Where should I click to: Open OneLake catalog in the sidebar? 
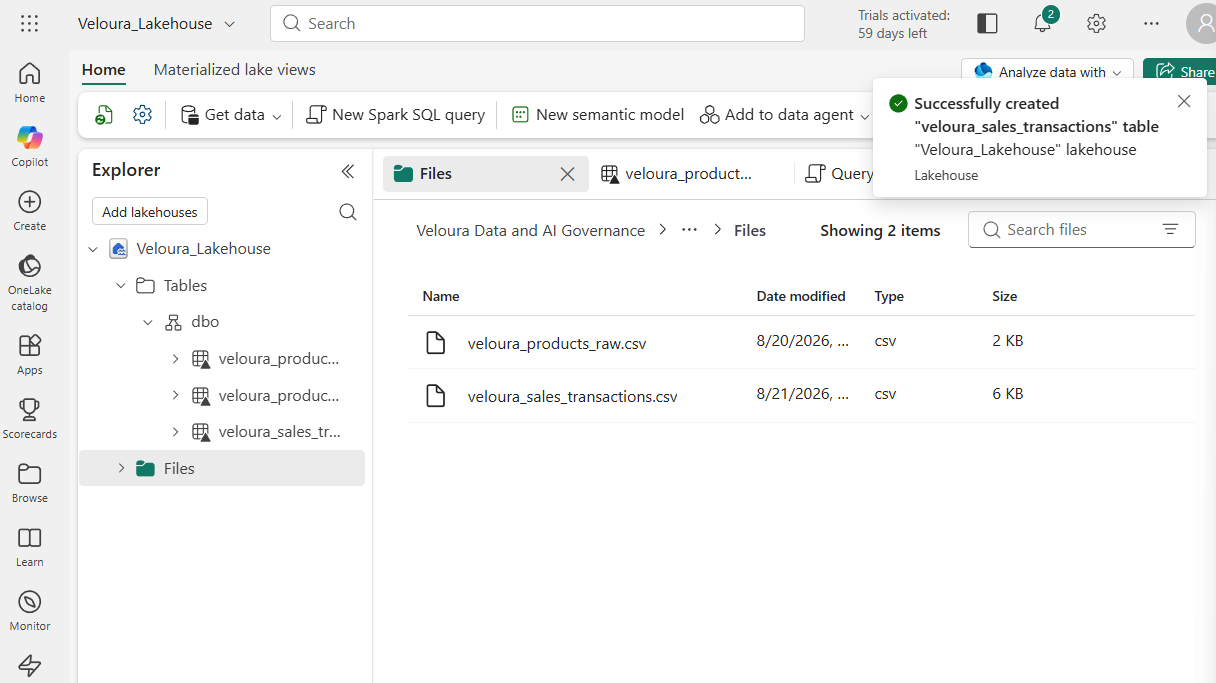[30, 281]
